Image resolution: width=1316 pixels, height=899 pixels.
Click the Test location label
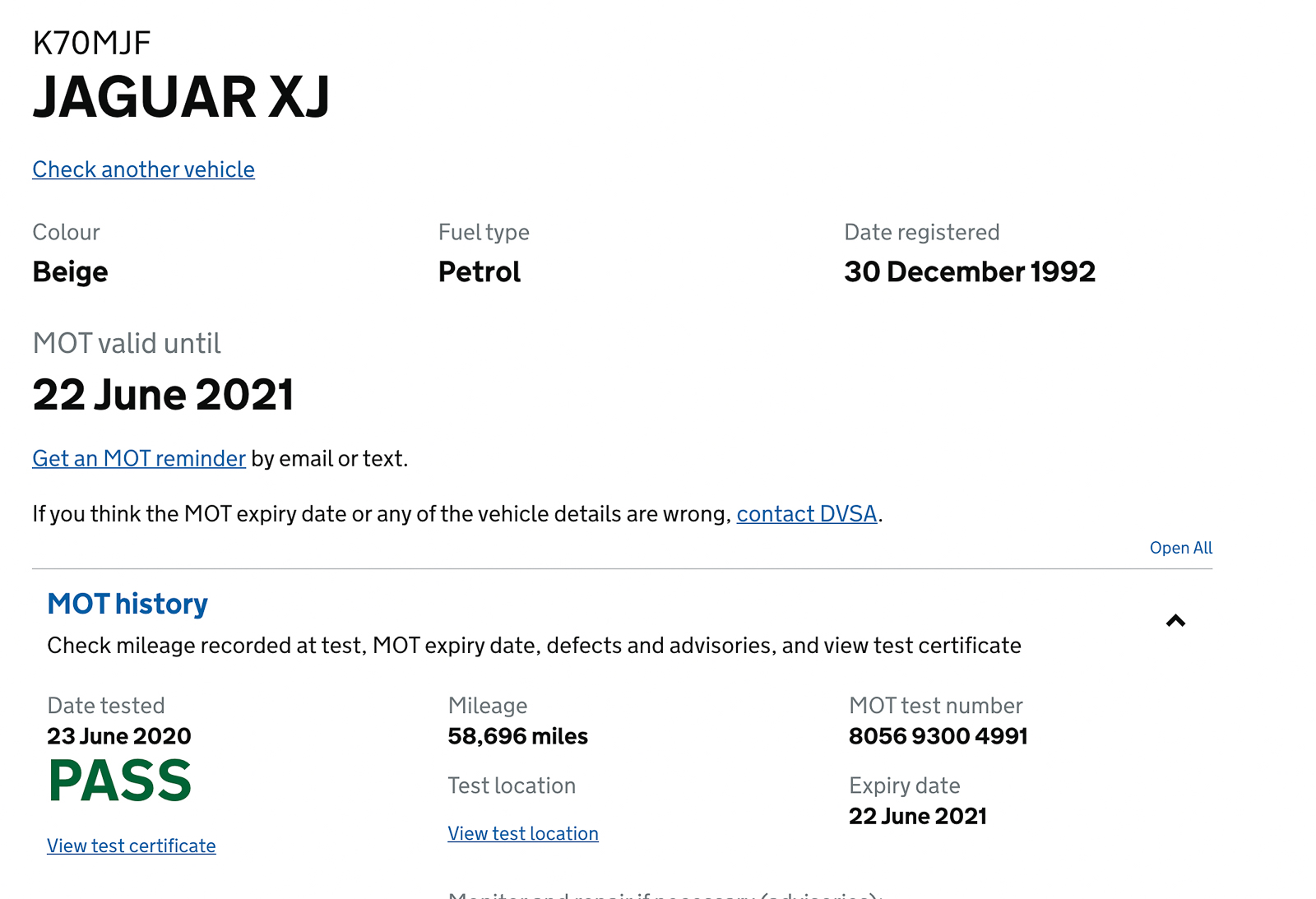point(512,785)
